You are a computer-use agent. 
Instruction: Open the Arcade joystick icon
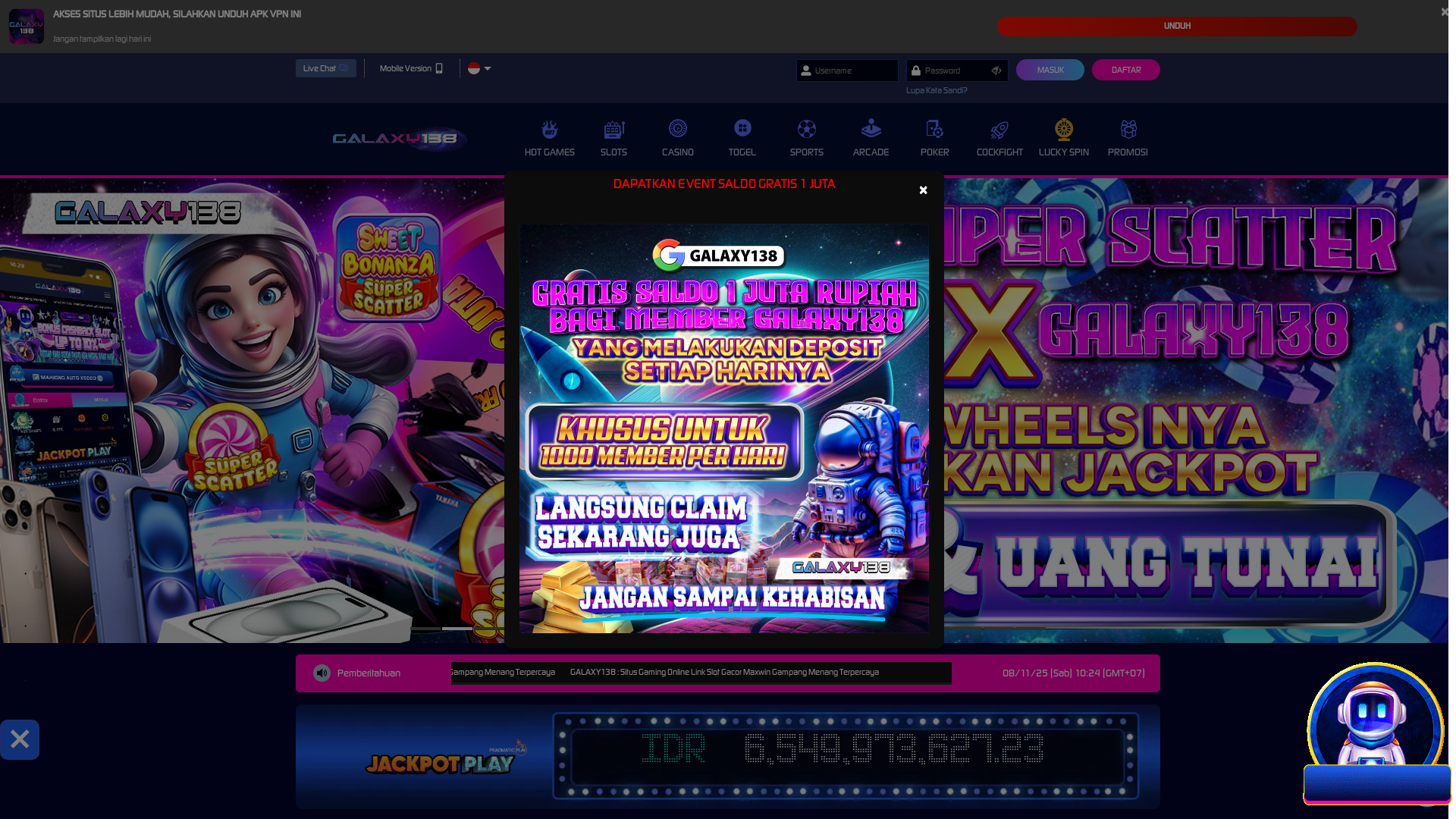pos(871,128)
